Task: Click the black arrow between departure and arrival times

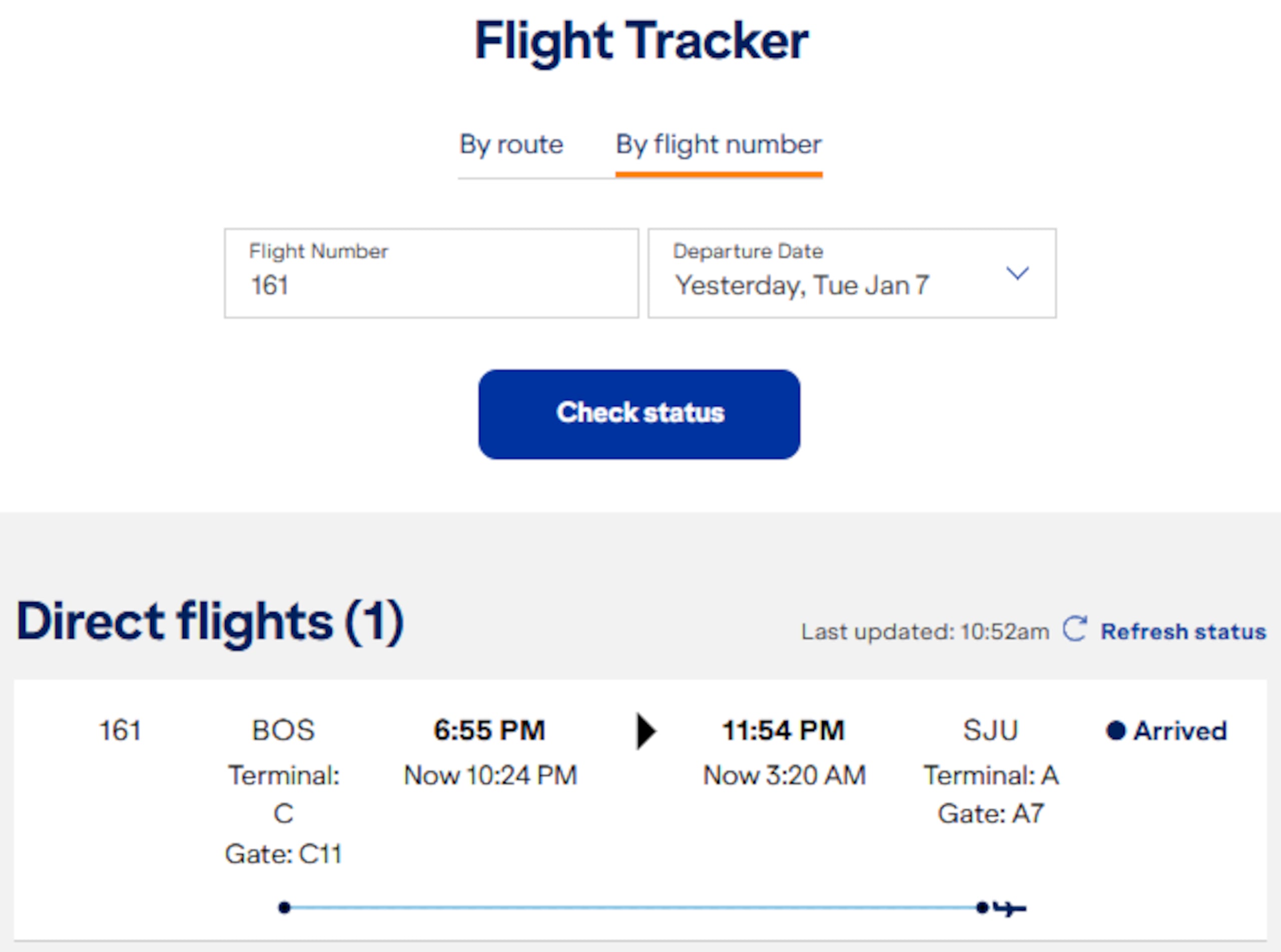Action: [x=646, y=731]
